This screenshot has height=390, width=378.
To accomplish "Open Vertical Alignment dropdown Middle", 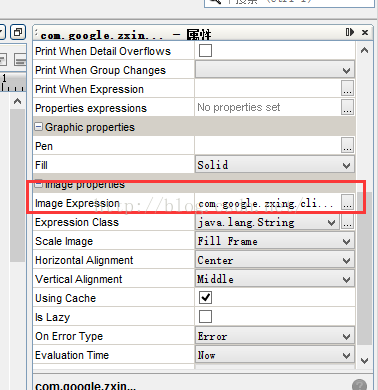I will (x=275, y=279).
